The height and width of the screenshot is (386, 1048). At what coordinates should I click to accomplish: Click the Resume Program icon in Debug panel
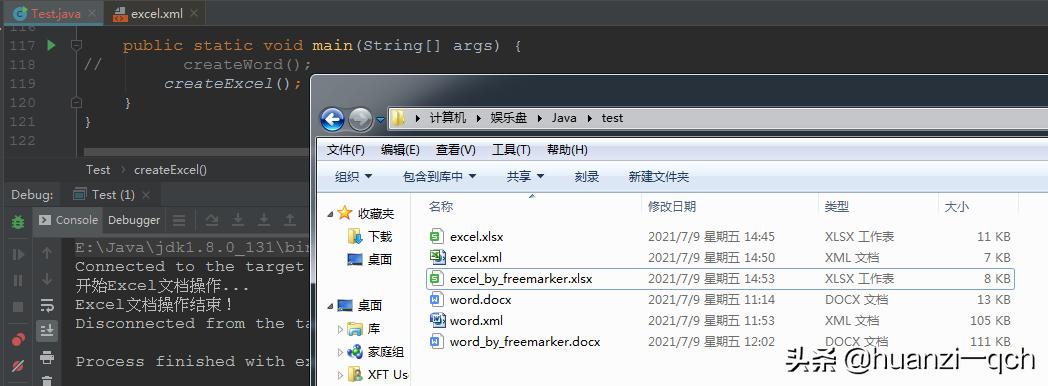coord(18,254)
